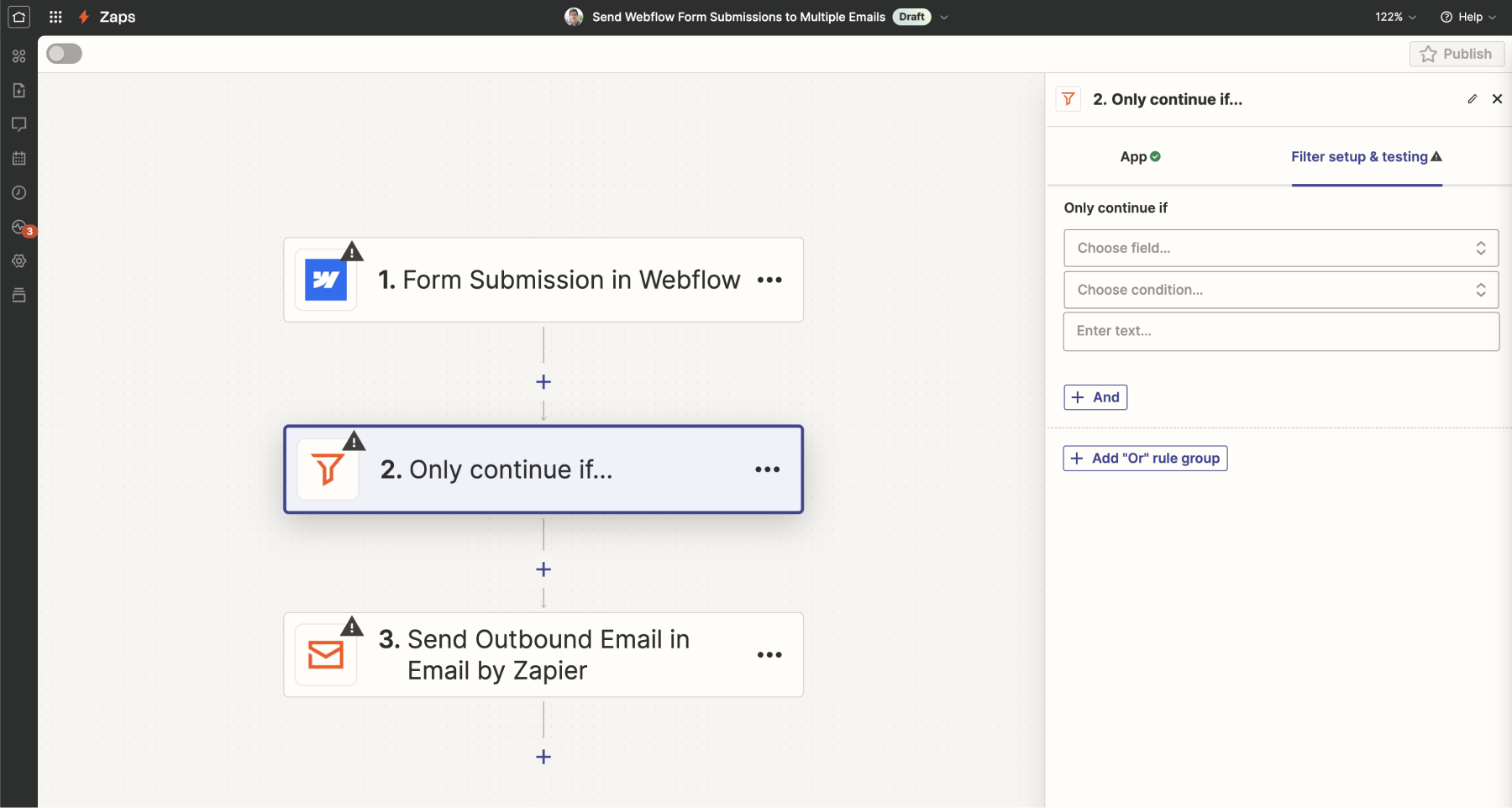Add step between filter and email

pyautogui.click(x=543, y=569)
